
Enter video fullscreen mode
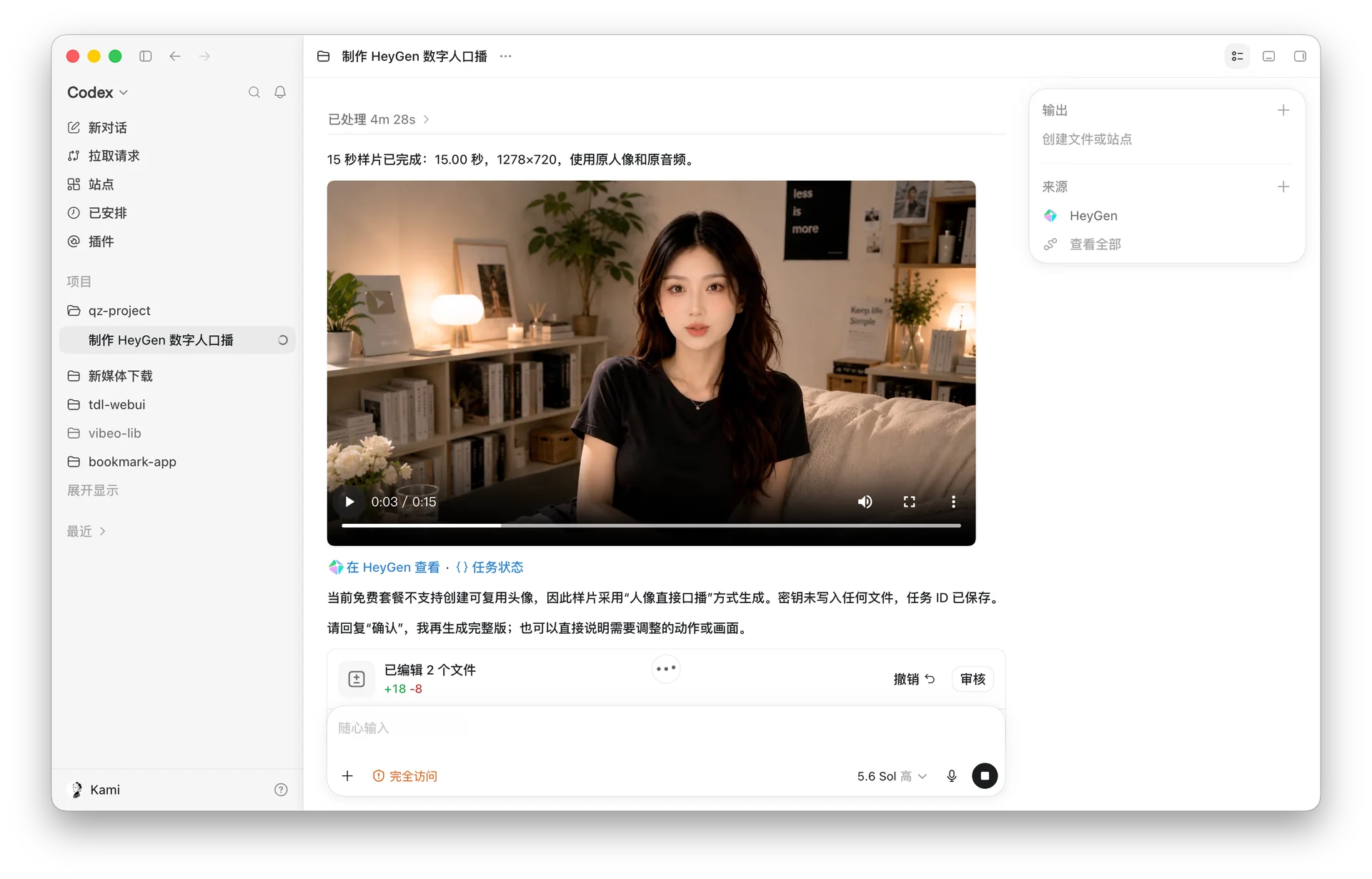pyautogui.click(x=909, y=502)
